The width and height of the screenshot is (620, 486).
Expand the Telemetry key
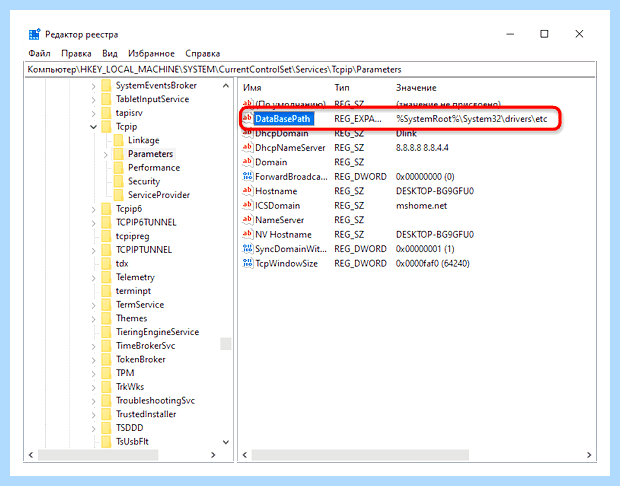pos(93,278)
